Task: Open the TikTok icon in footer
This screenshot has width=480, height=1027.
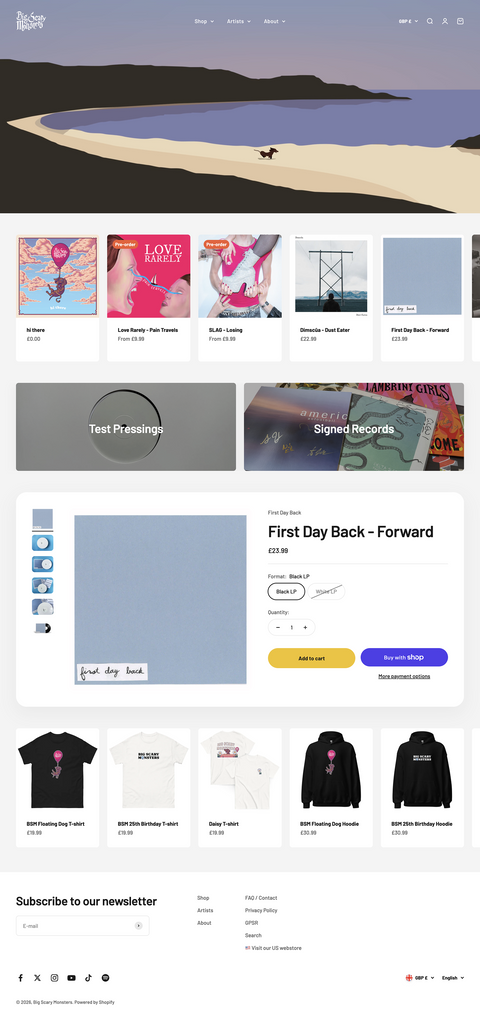Action: coord(88,978)
